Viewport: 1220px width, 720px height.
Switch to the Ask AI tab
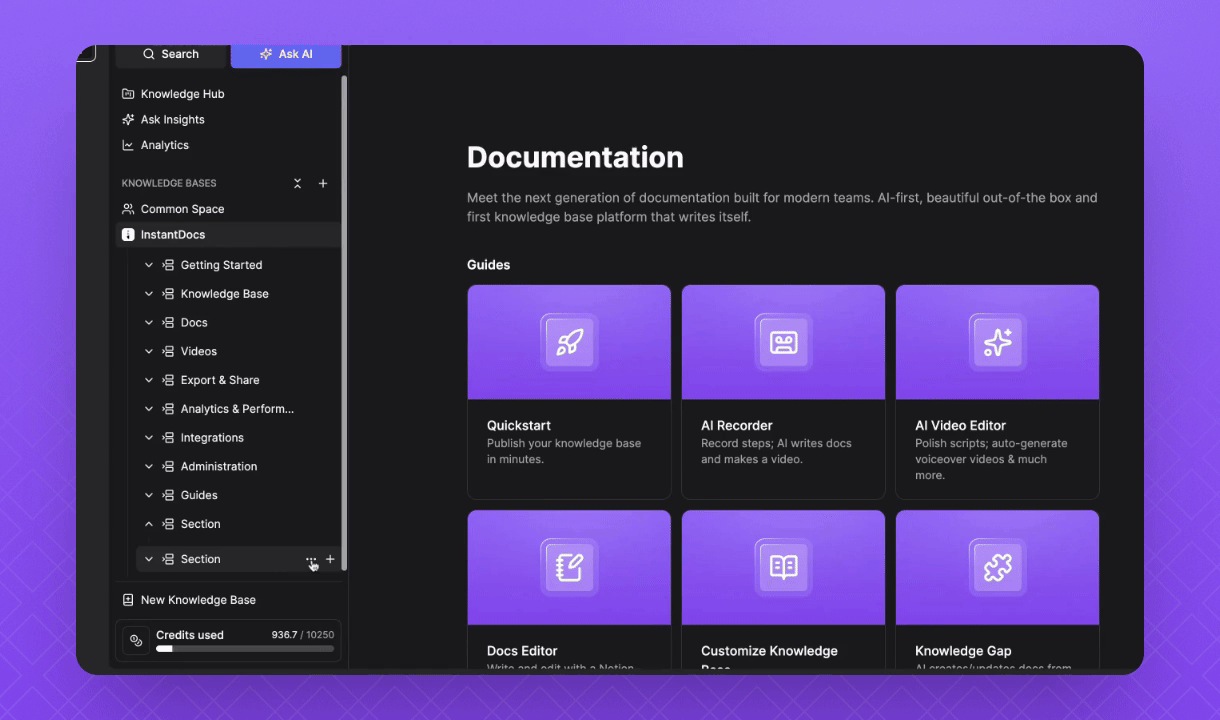coord(286,54)
